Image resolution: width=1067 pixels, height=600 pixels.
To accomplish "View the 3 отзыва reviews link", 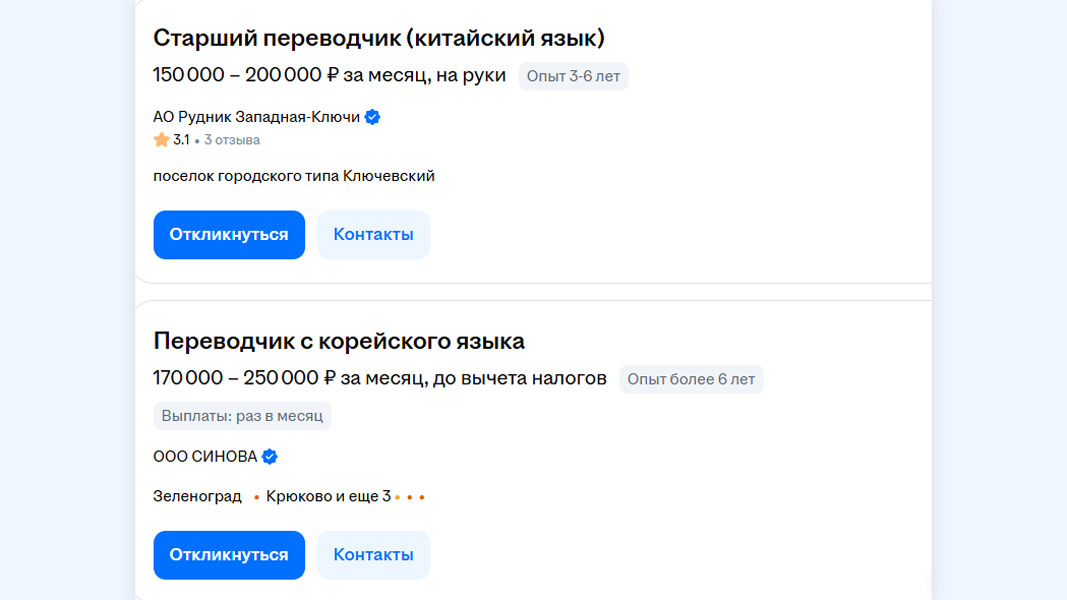I will coord(232,140).
